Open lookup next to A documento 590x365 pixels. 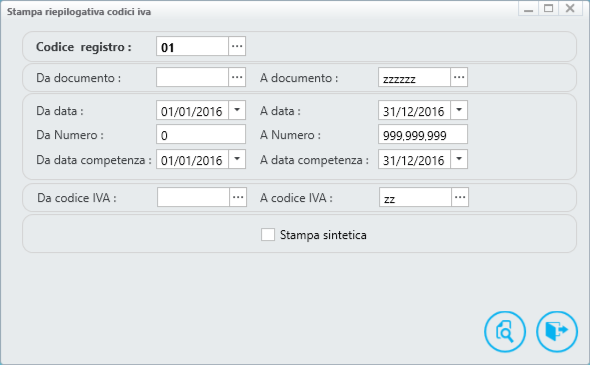pyautogui.click(x=459, y=77)
